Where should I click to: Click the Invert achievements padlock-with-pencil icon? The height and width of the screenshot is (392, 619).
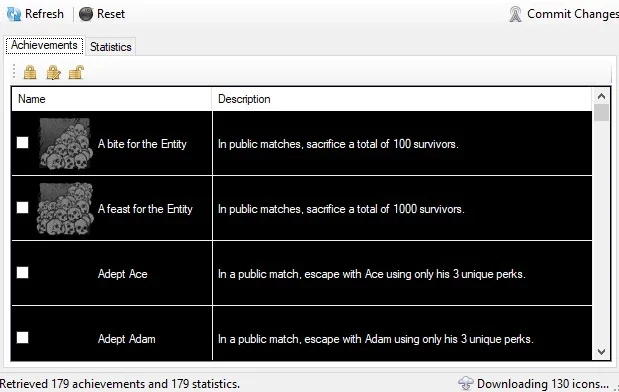tap(53, 73)
